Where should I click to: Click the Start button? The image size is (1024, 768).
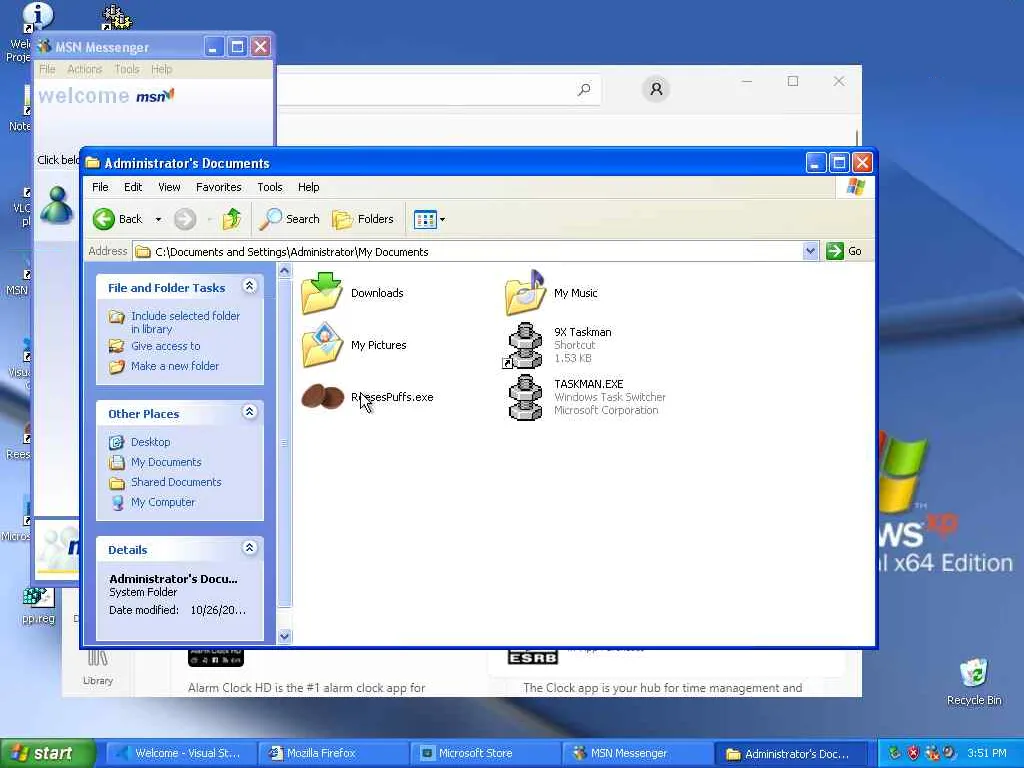click(47, 753)
